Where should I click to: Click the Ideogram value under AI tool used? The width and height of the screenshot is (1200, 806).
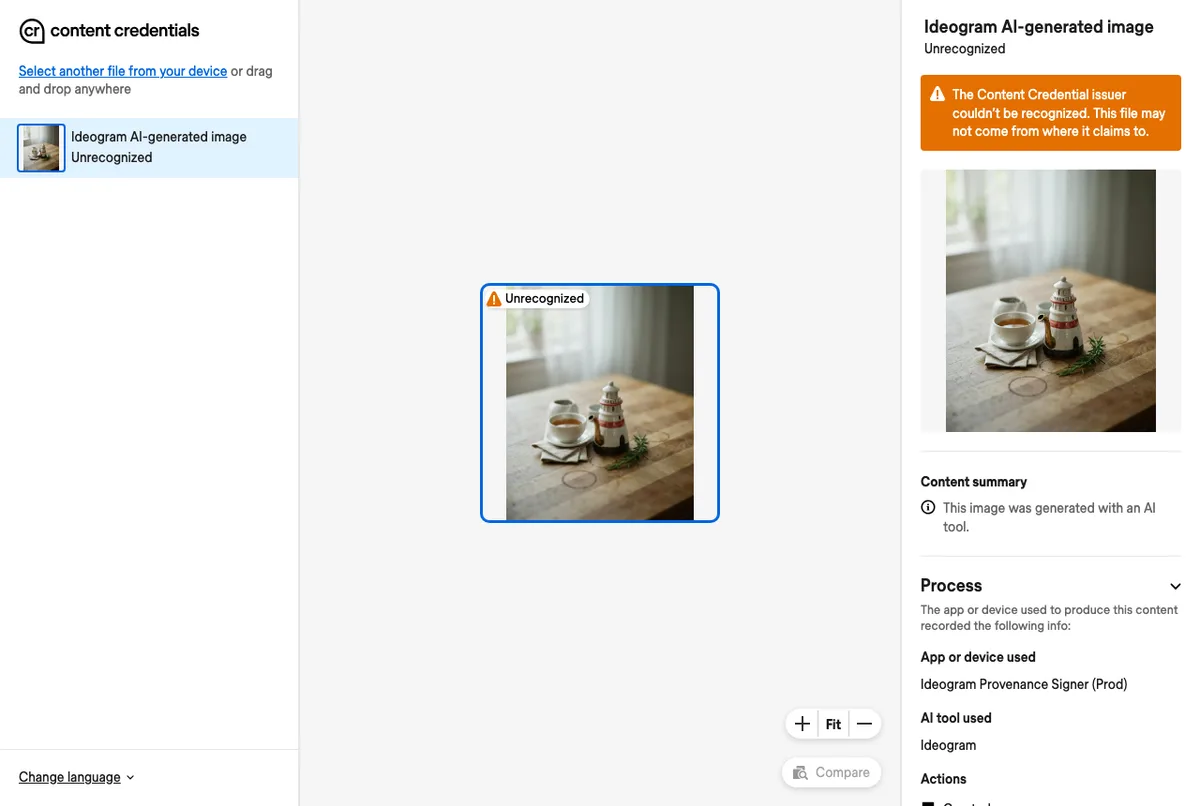pyautogui.click(x=948, y=746)
